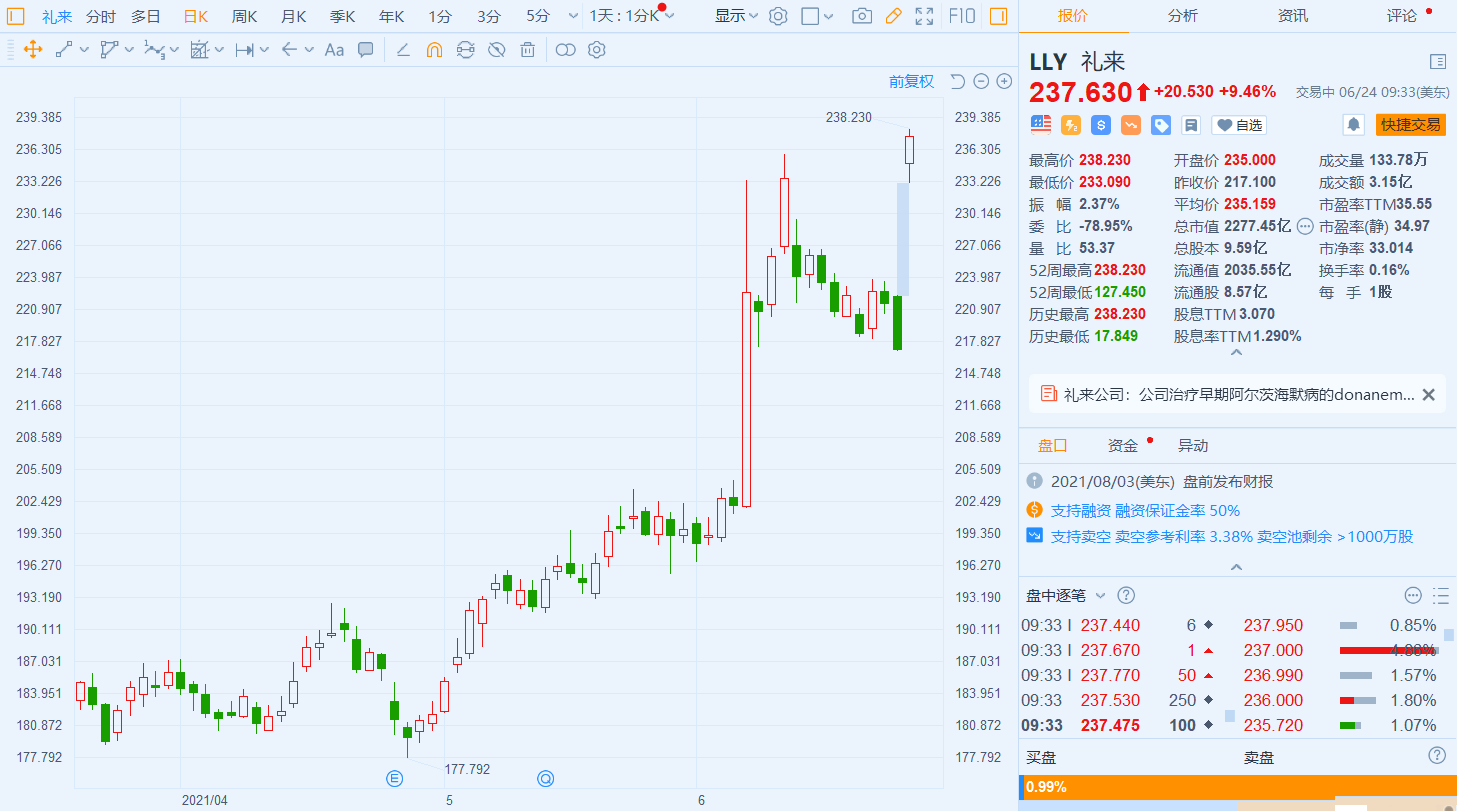1457x811 pixels.
Task: Open drawing tools settings gear
Action: coord(597,50)
